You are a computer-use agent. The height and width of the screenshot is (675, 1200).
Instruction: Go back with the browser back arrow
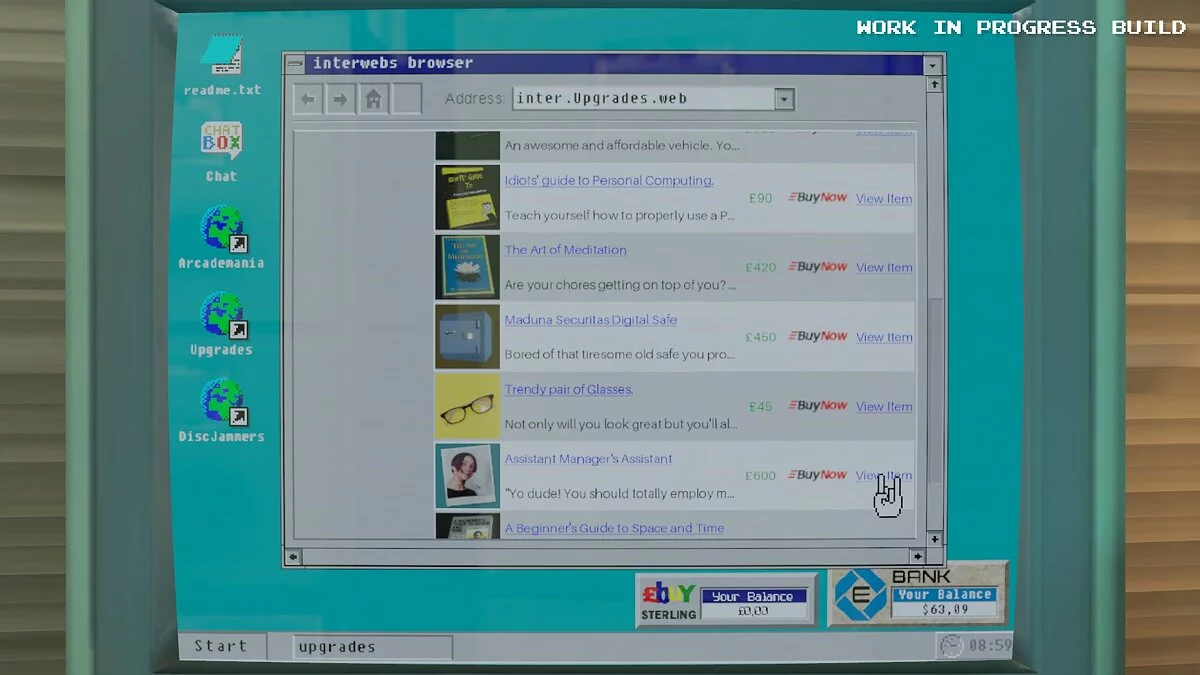308,99
